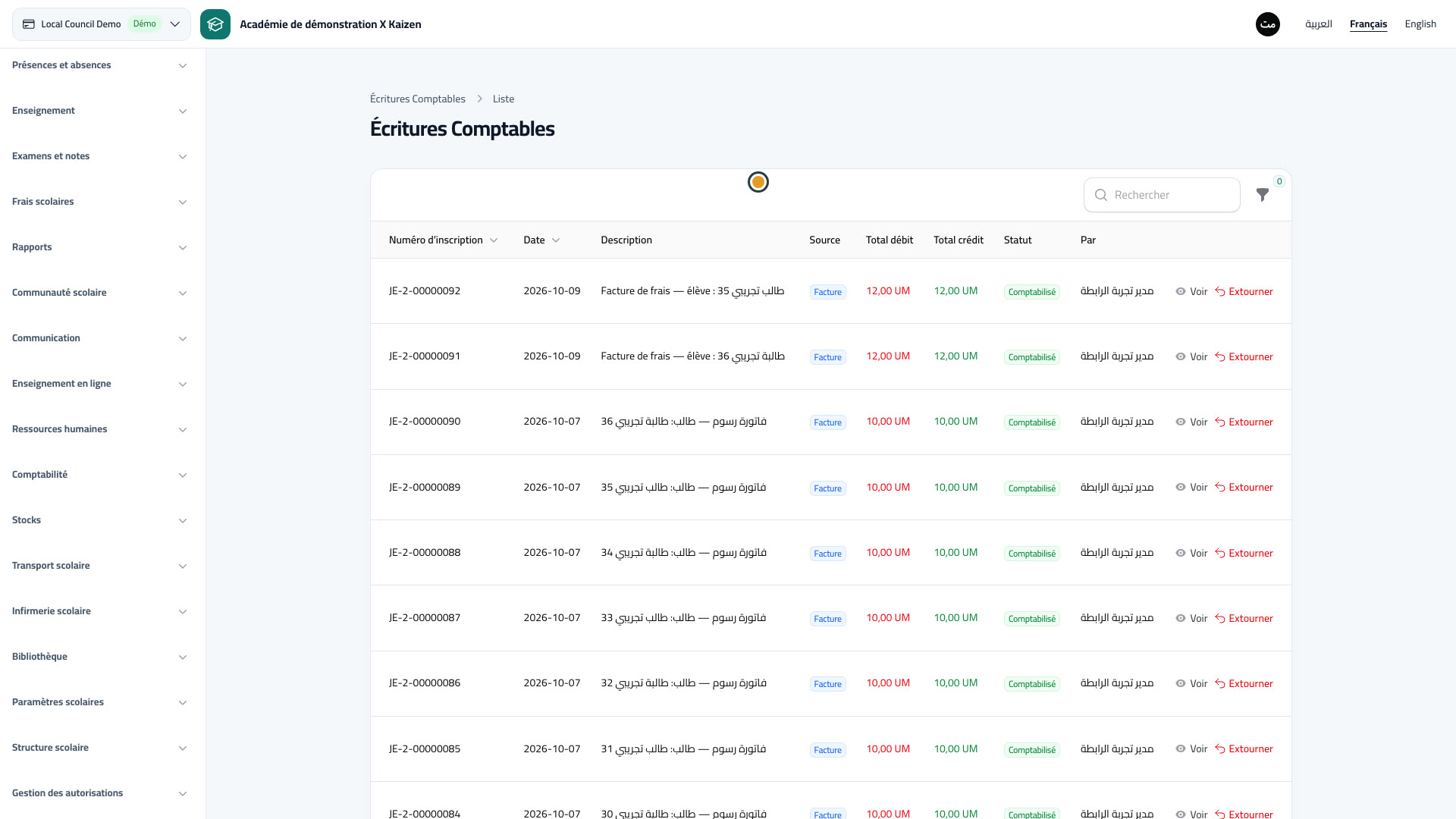
Task: Click the eye icon for JE-2-00000092
Action: pos(1181,291)
